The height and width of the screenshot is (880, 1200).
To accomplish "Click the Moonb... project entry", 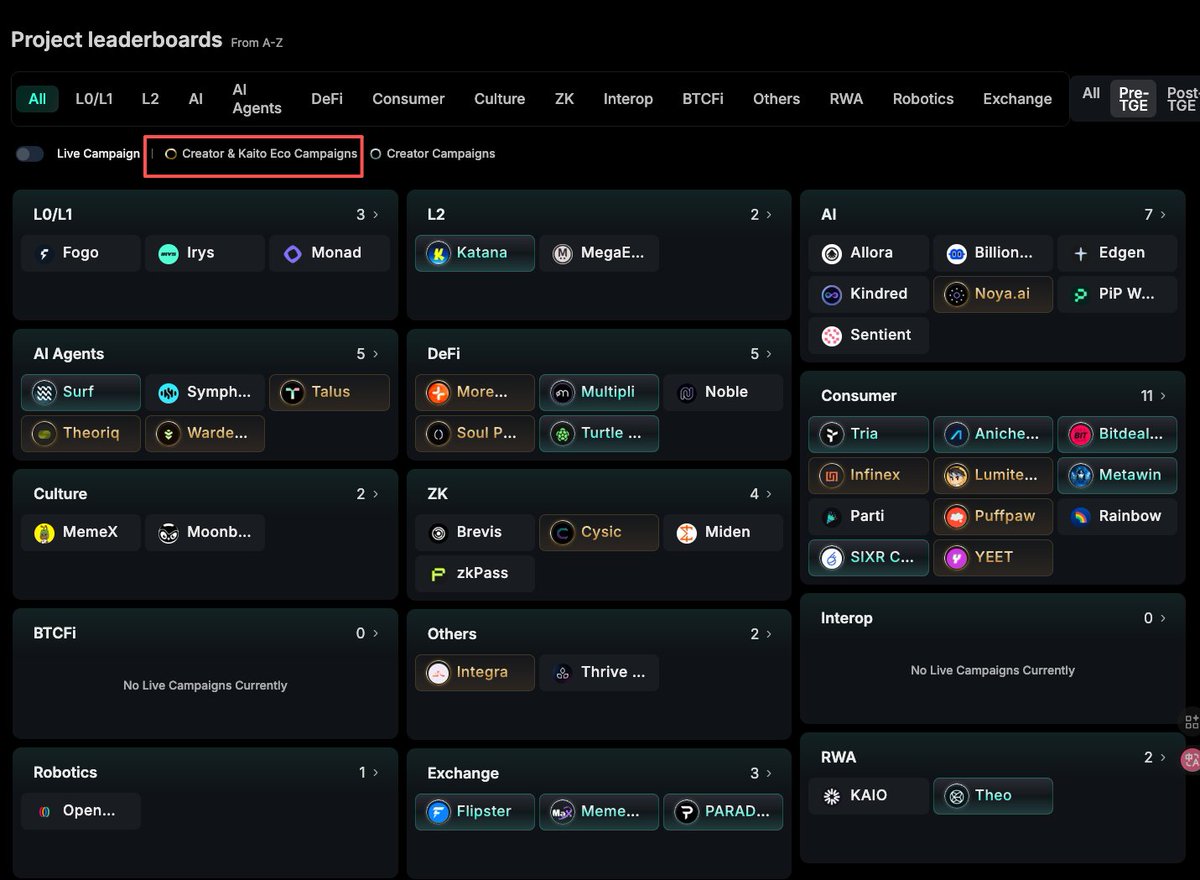I will [x=205, y=533].
